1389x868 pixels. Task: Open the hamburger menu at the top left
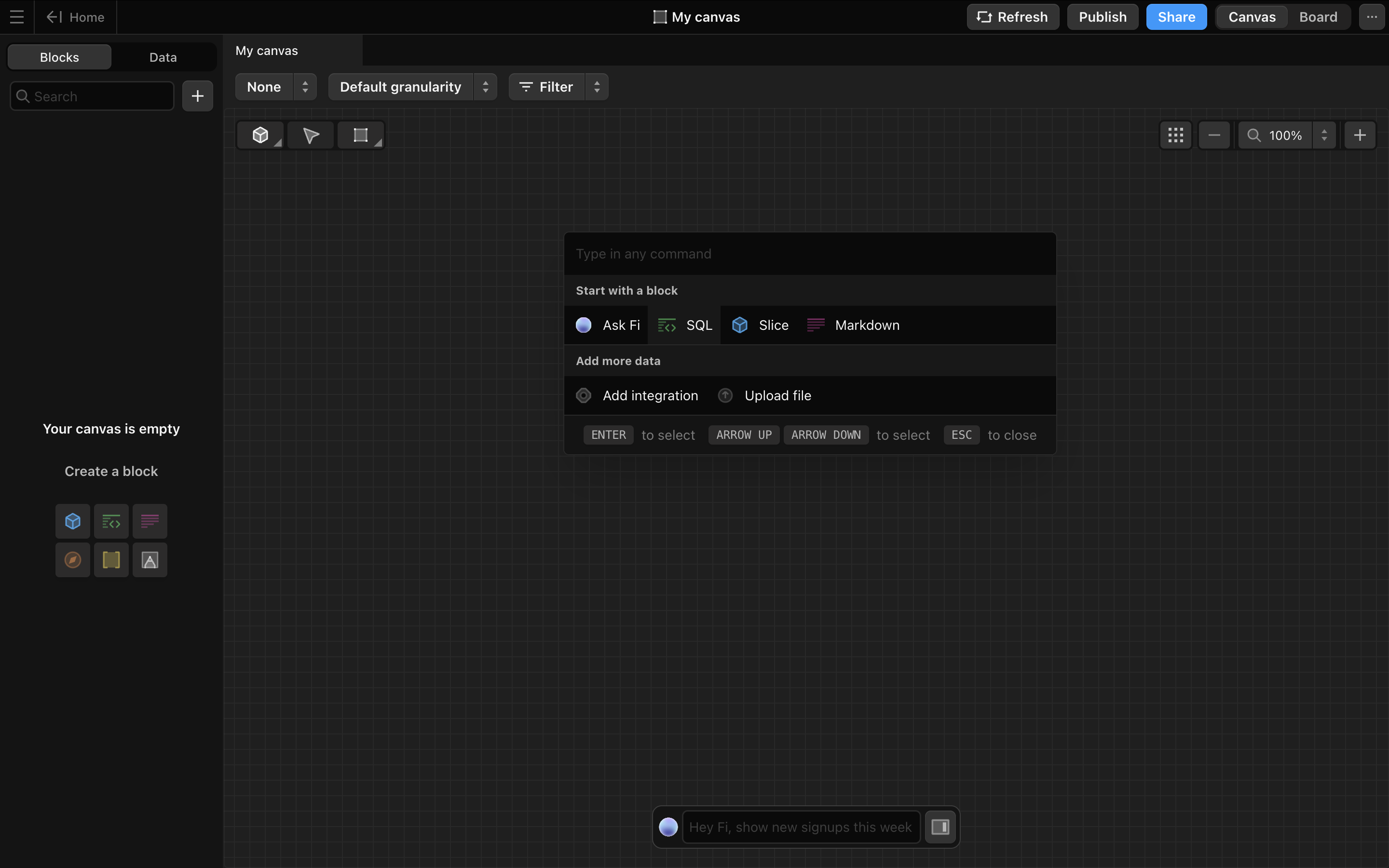[x=17, y=17]
